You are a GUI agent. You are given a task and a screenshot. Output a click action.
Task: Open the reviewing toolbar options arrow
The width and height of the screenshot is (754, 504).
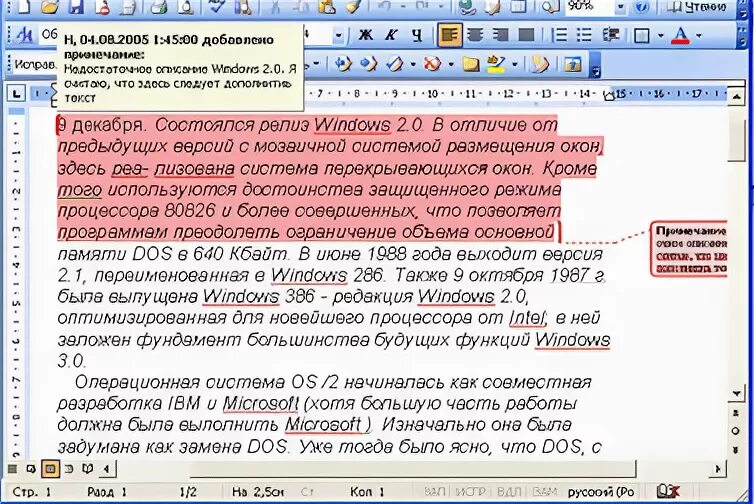click(596, 66)
